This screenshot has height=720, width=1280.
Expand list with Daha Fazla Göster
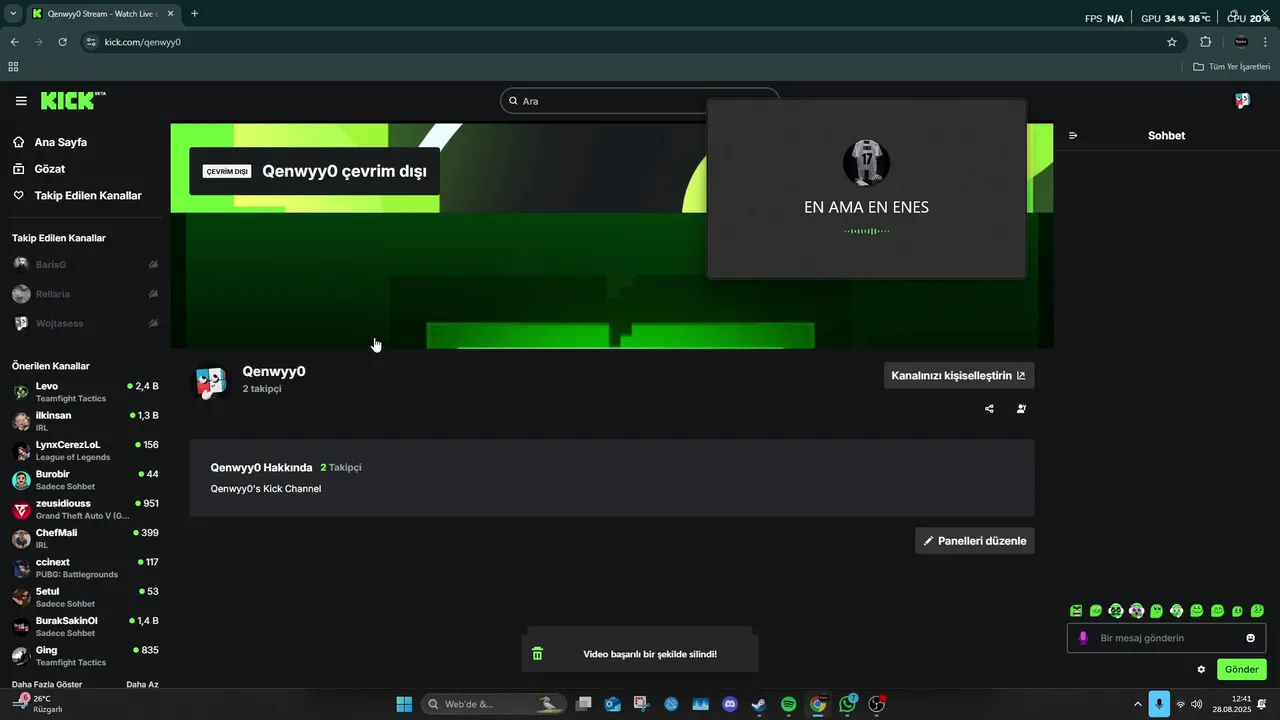(48, 685)
